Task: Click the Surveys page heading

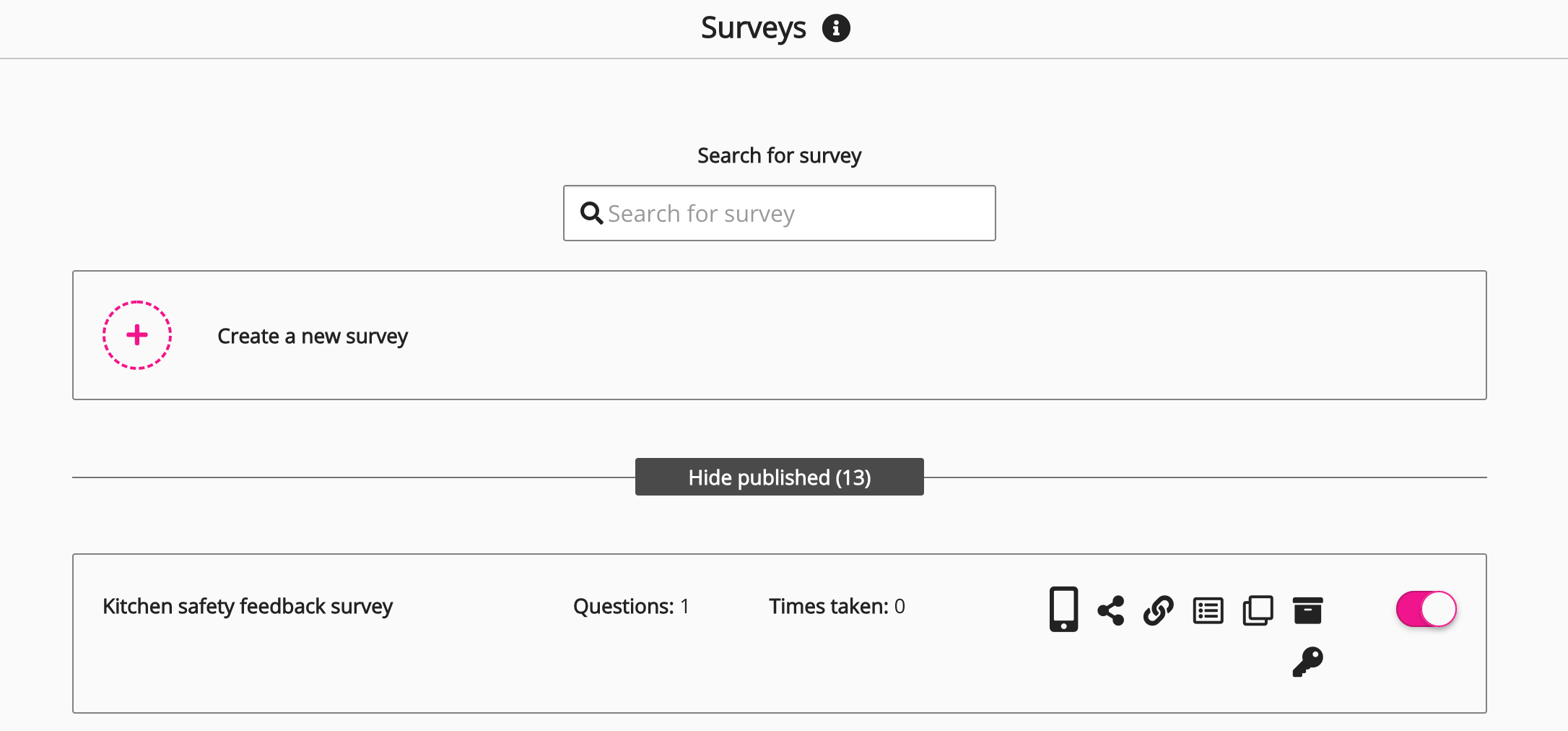Action: click(753, 28)
